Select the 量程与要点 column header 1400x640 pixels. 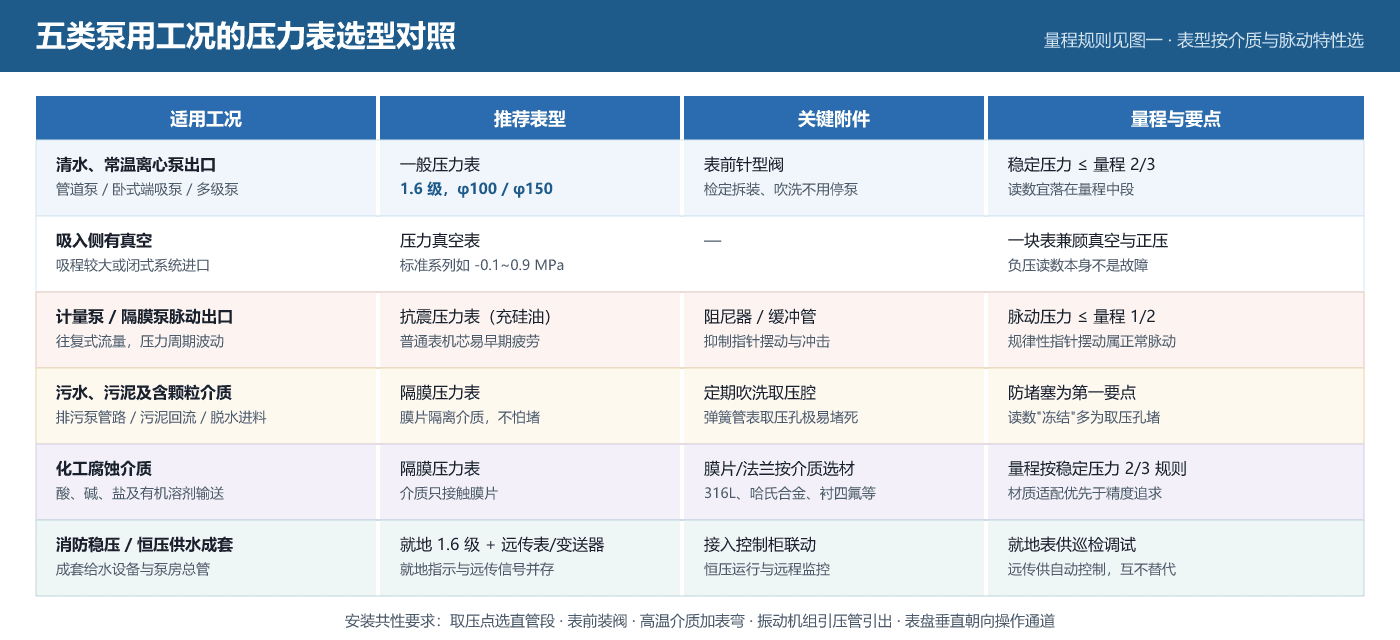point(1176,118)
